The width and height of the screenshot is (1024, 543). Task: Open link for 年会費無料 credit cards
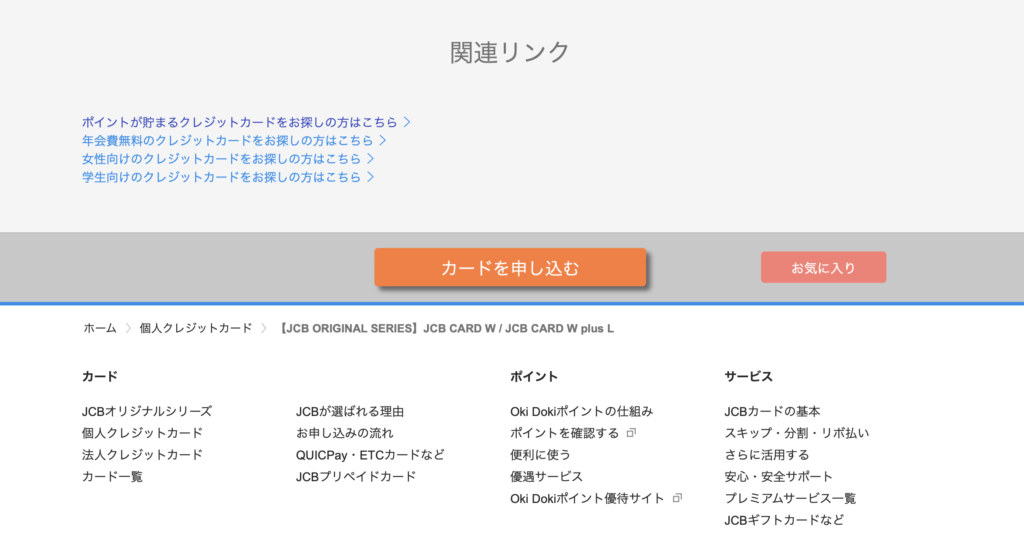234,140
